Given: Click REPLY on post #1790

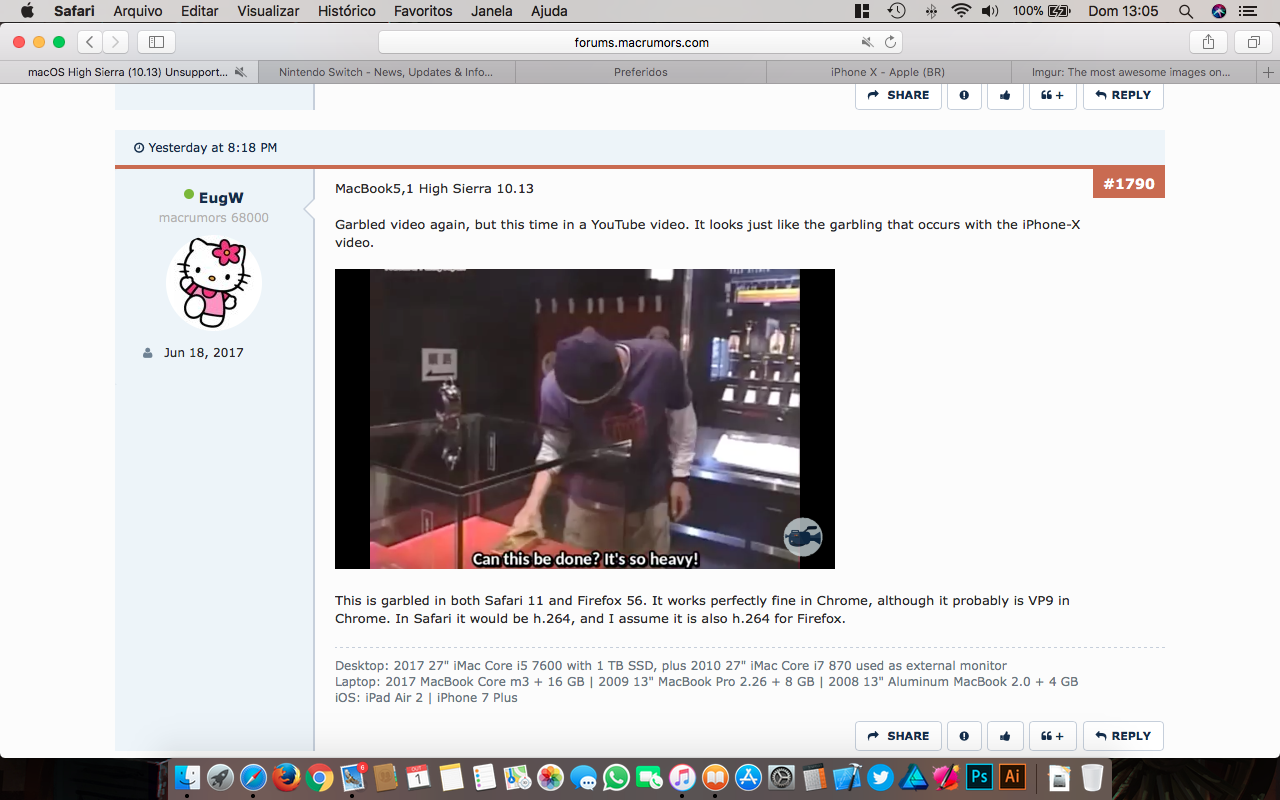Looking at the screenshot, I should pos(1123,736).
